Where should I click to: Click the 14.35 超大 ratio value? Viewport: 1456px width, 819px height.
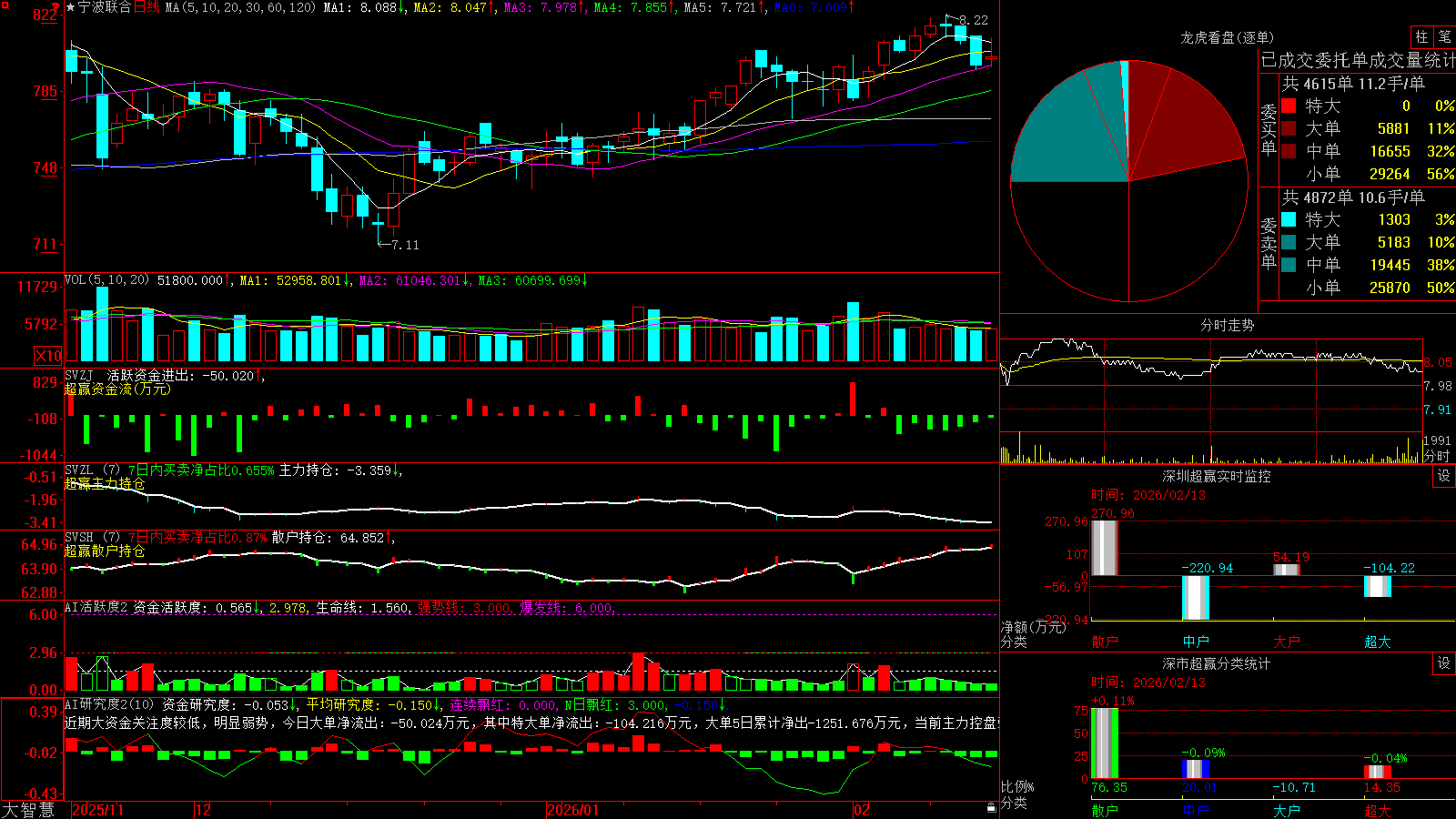tap(1382, 787)
